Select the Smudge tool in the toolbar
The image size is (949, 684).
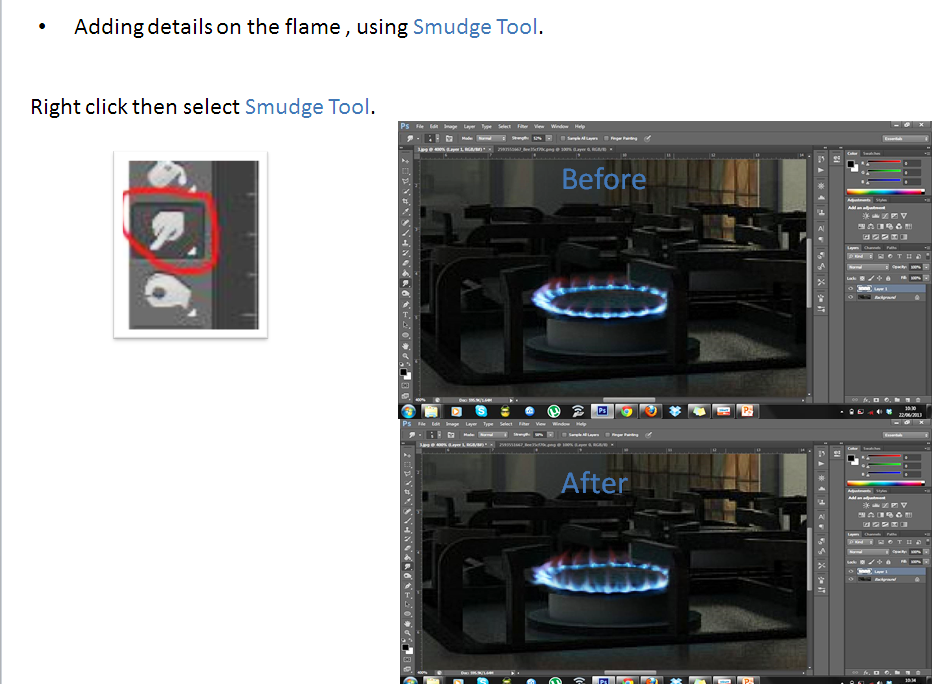coord(406,283)
